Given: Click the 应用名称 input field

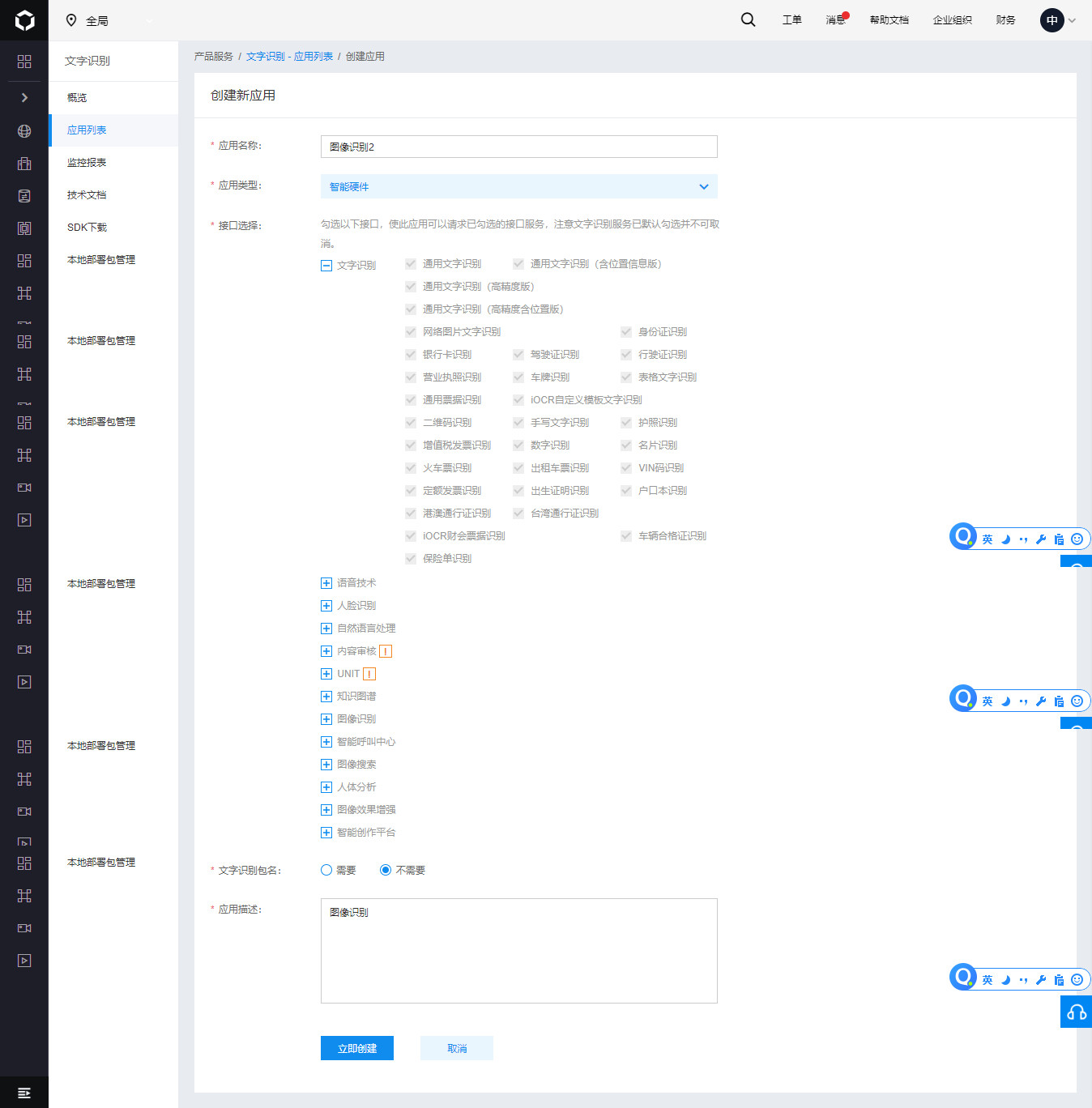Looking at the screenshot, I should [x=518, y=147].
